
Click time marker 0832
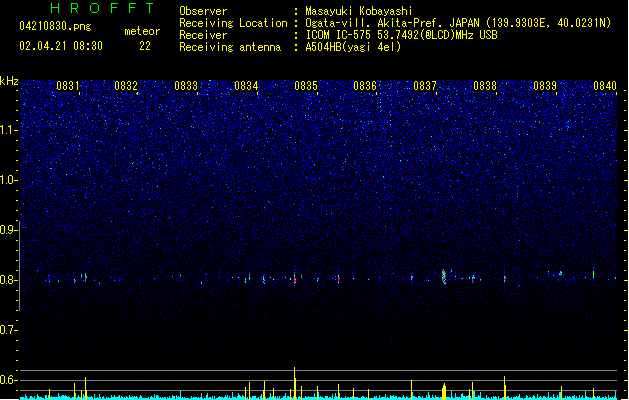(x=126, y=86)
